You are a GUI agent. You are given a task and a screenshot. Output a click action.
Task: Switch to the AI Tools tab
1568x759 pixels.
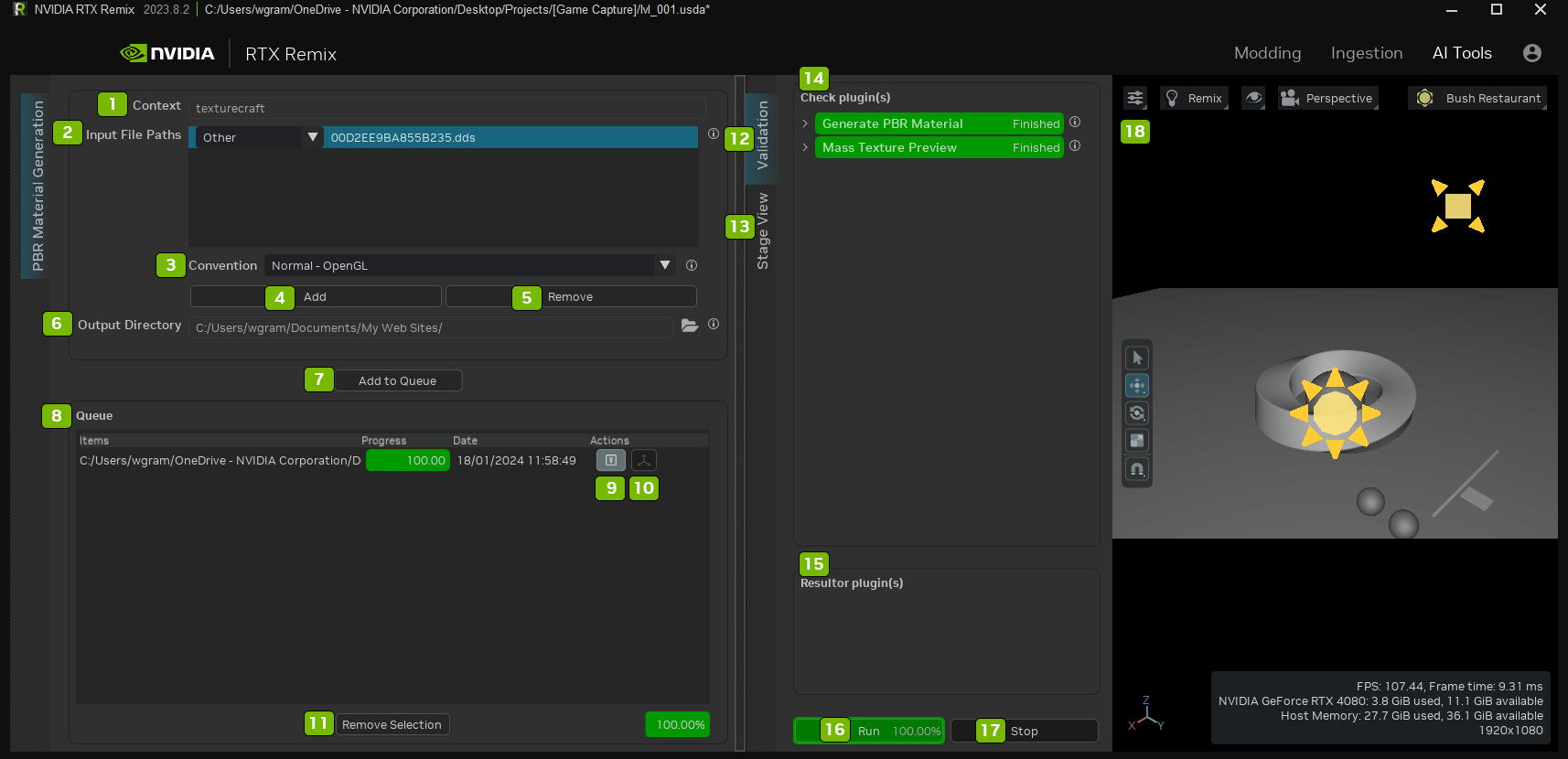[x=1462, y=53]
